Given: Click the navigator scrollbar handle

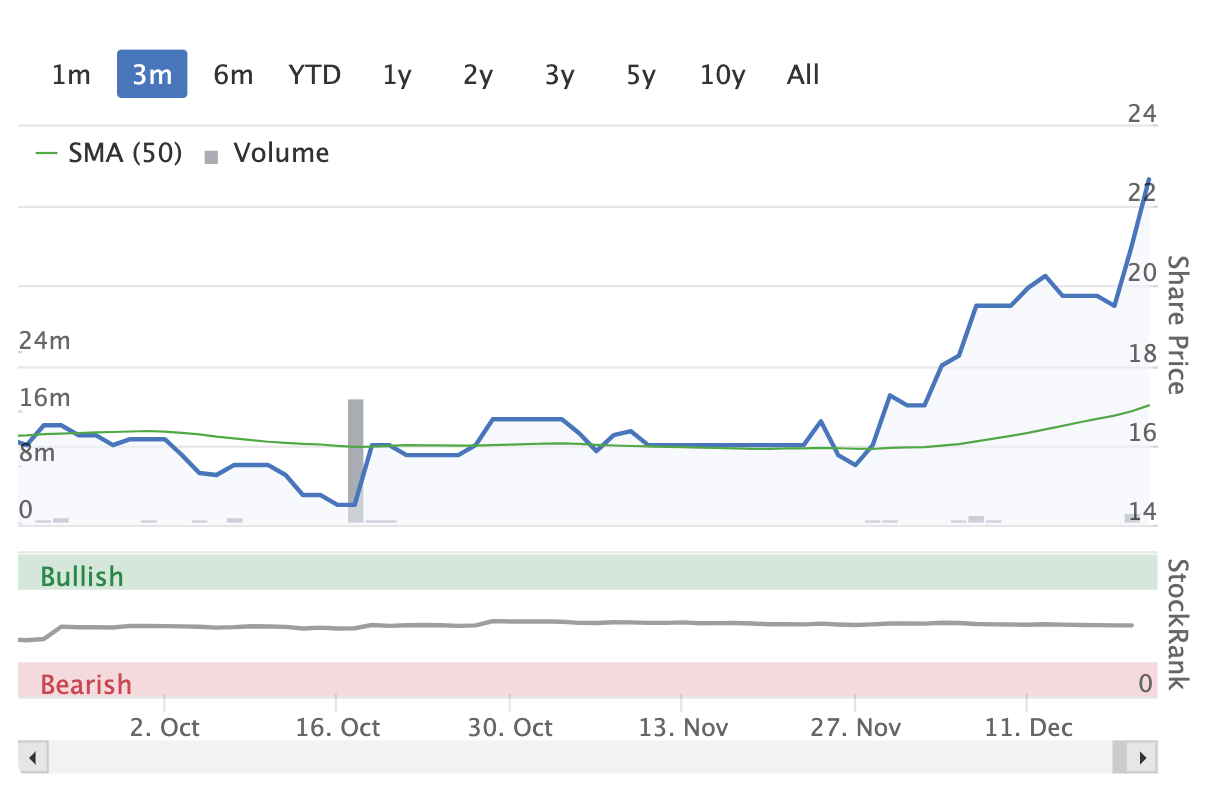Looking at the screenshot, I should pos(1119,758).
